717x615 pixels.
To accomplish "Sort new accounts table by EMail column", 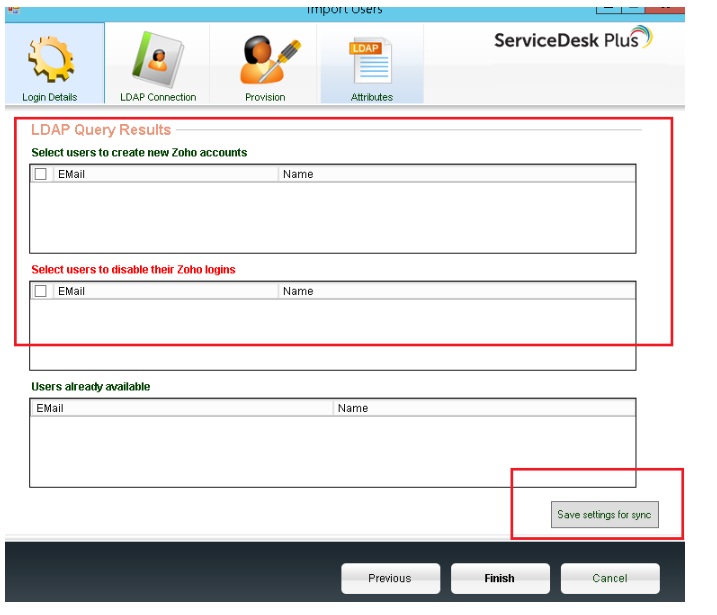I will click(x=165, y=174).
